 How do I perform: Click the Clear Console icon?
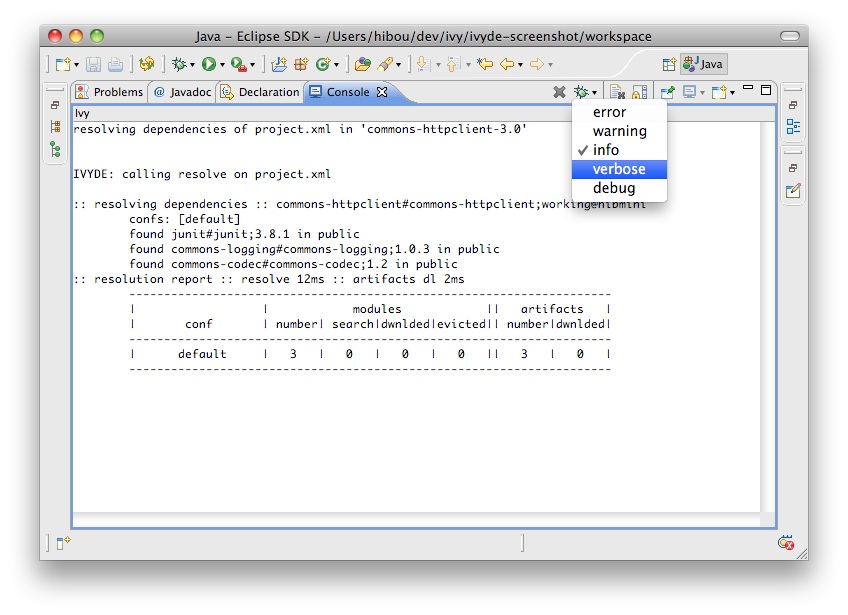(x=617, y=92)
